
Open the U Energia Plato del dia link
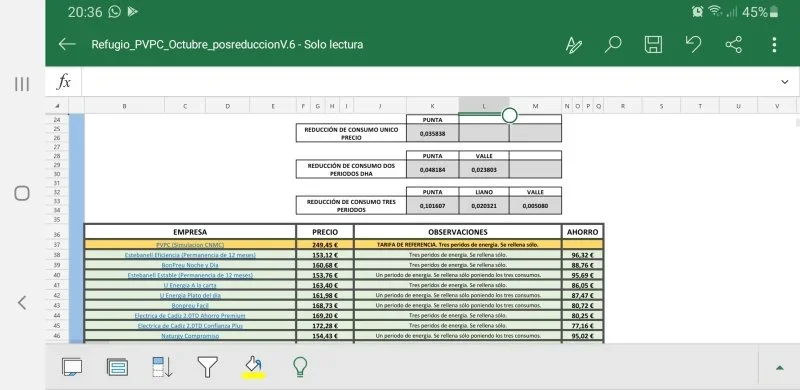[x=190, y=296]
